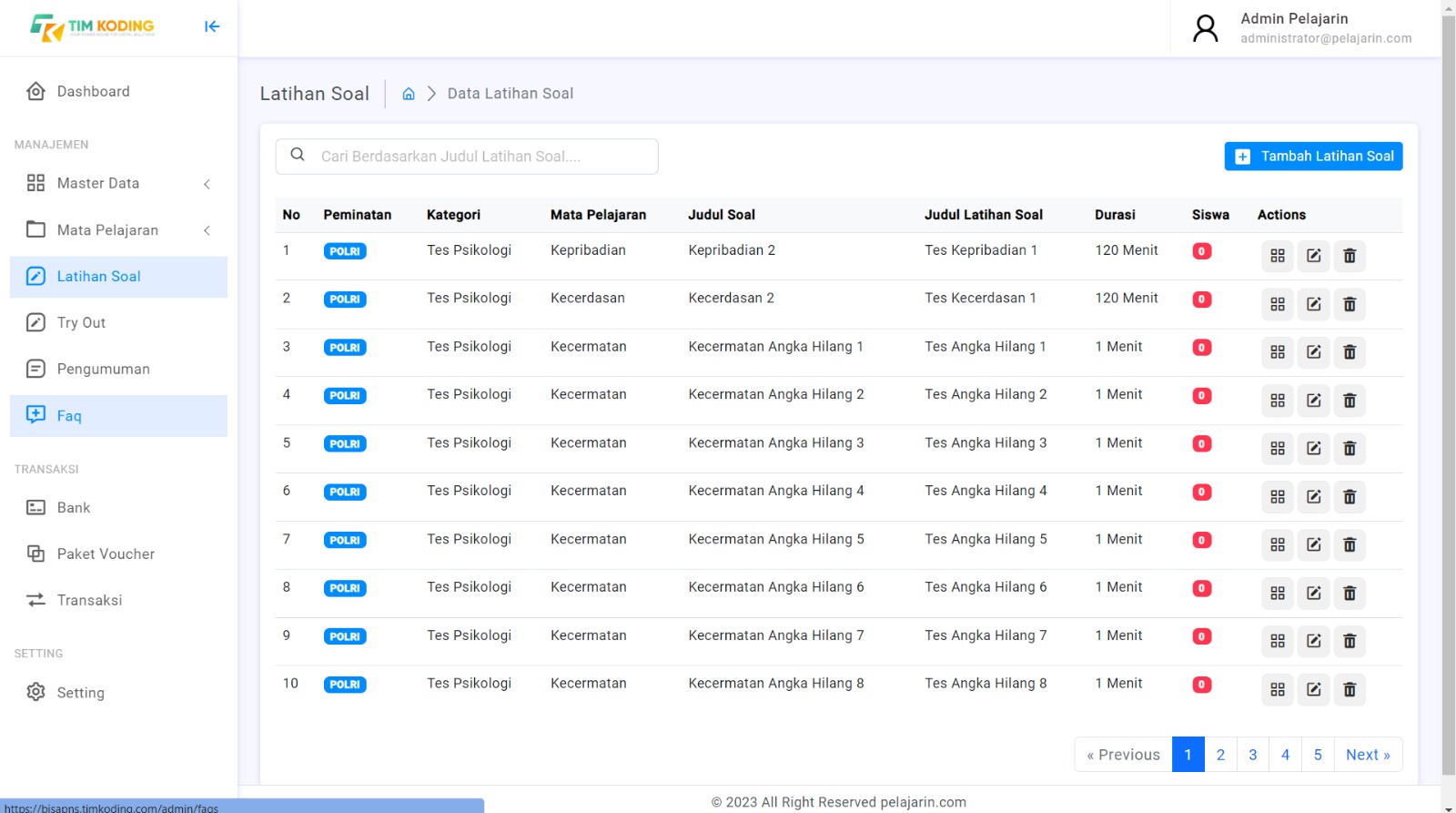Viewport: 1456px width, 813px height.
Task: Focus the Cari Berdasarkan Judul search field
Action: click(x=467, y=157)
